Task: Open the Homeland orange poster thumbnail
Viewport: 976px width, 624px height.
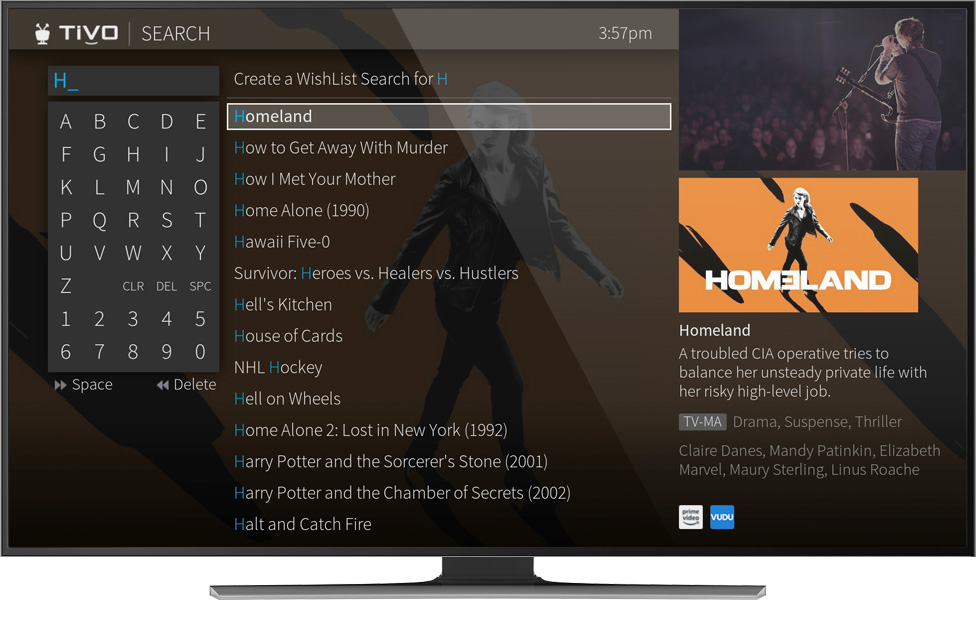Action: click(x=798, y=245)
